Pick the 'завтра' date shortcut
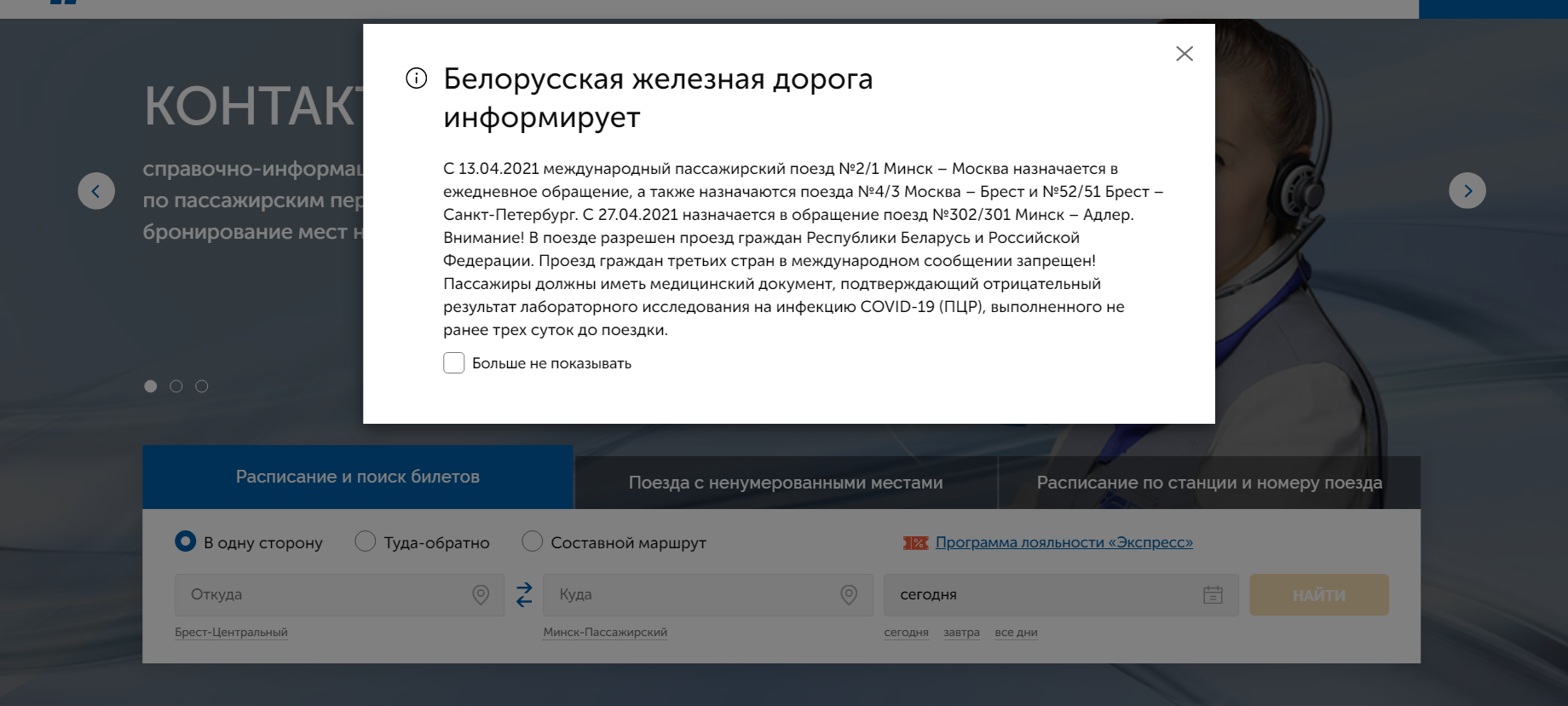The width and height of the screenshot is (1568, 706). tap(961, 633)
